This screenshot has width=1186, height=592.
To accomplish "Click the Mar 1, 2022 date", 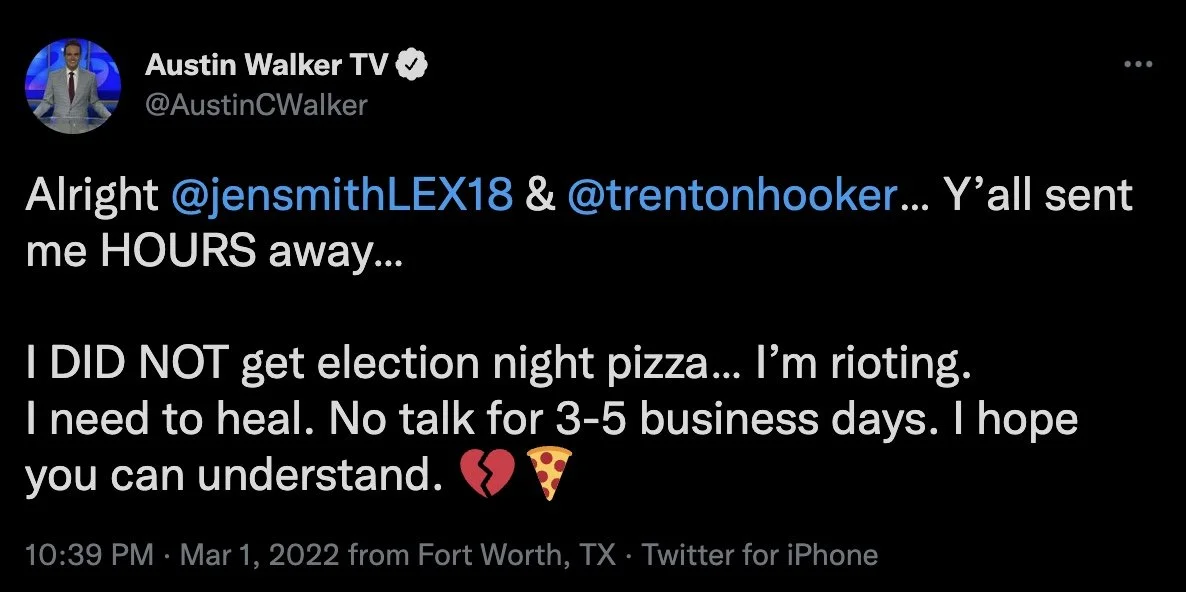I will click(259, 556).
